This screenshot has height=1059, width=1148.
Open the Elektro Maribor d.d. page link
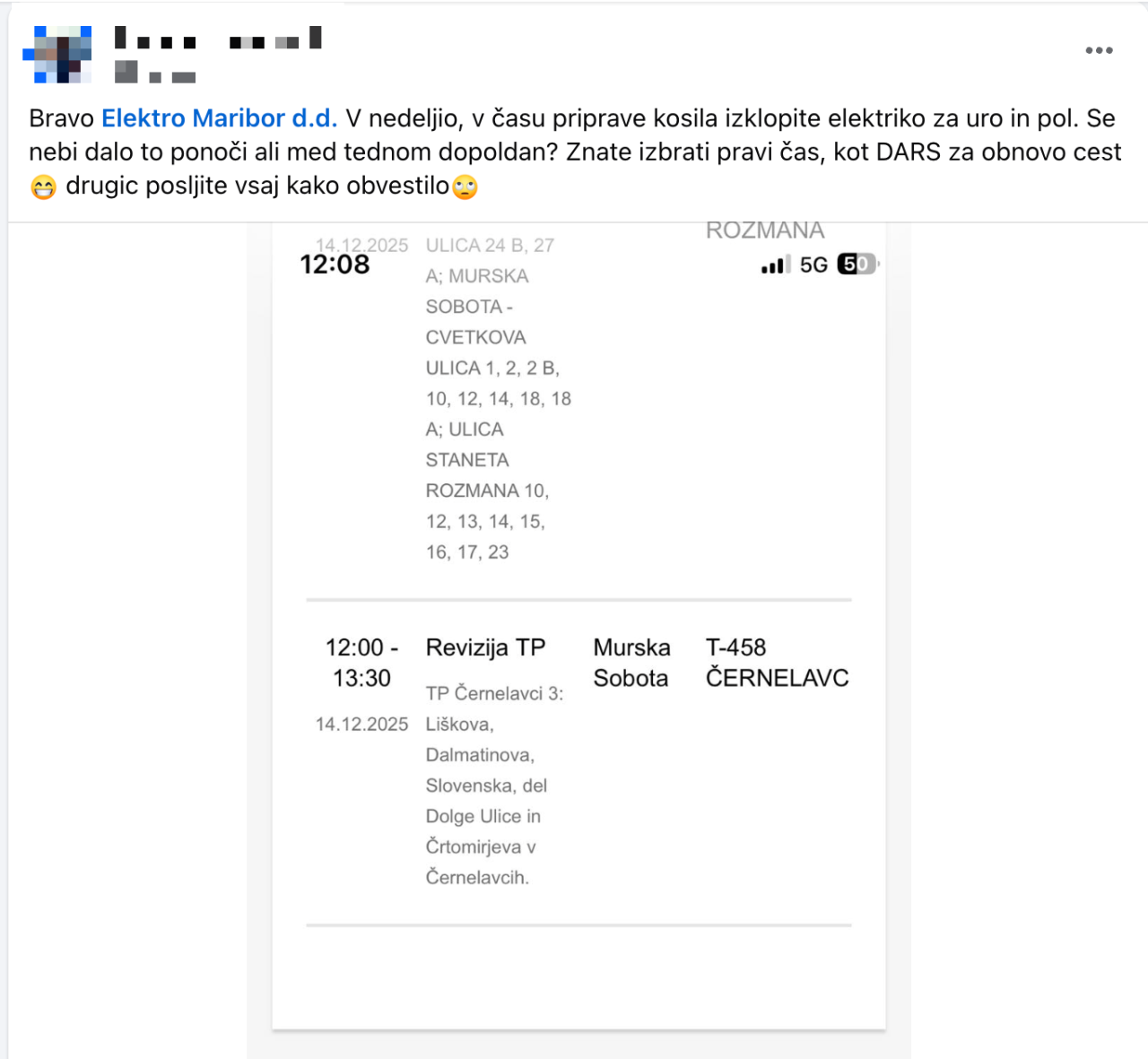click(x=219, y=118)
